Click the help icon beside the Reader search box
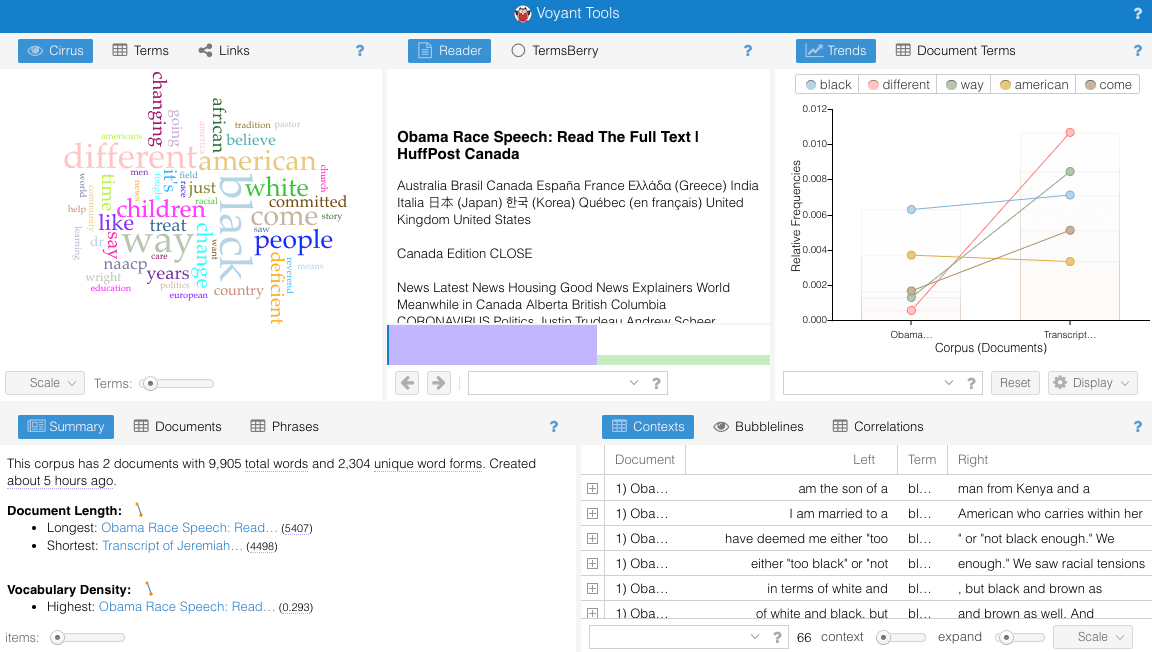Viewport: 1152px width, 652px height. coord(656,383)
